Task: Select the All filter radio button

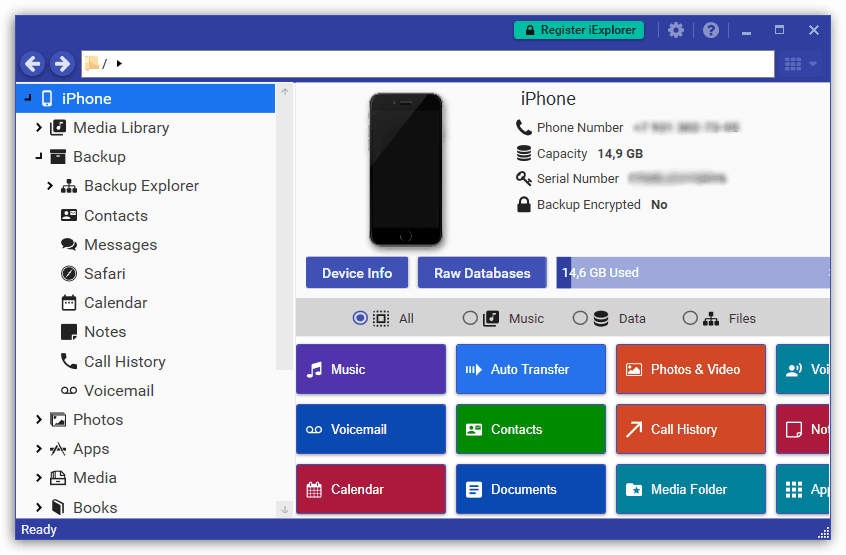Action: point(360,318)
